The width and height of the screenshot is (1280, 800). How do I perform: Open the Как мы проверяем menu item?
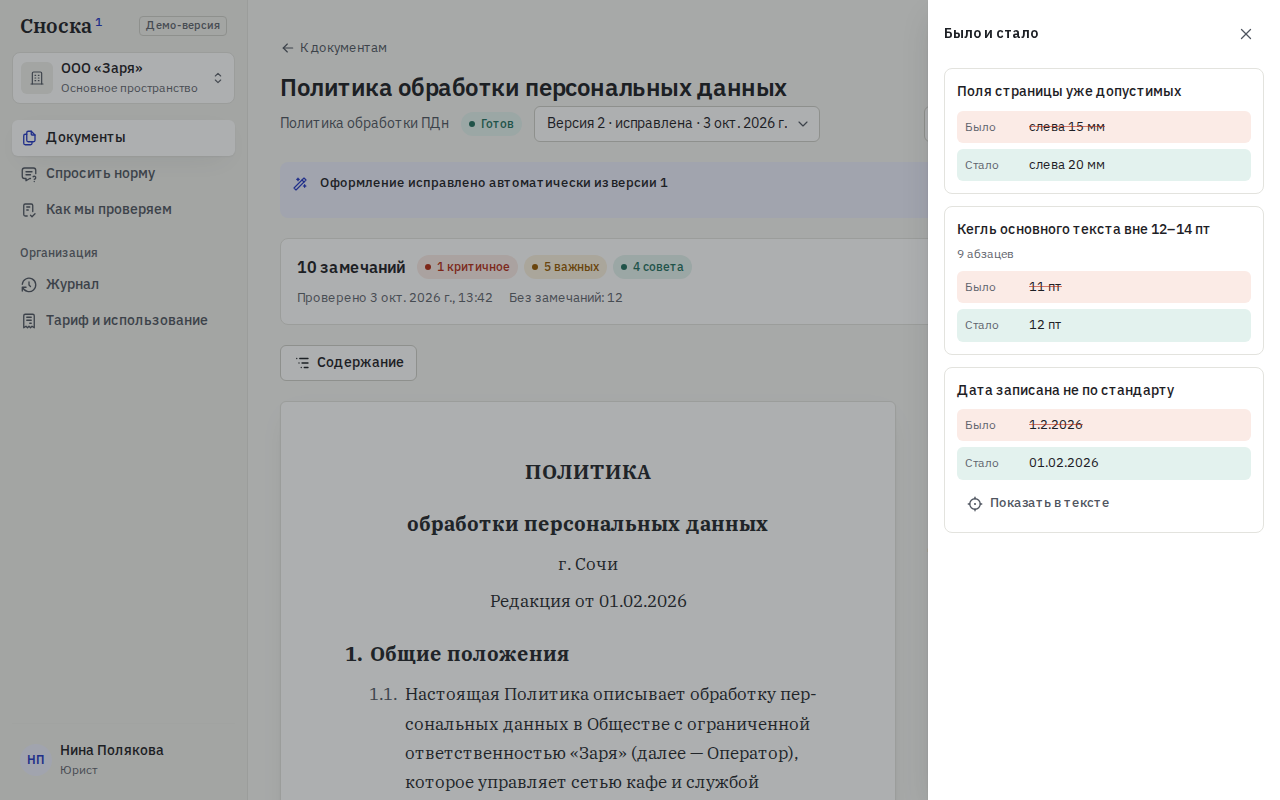123,210
